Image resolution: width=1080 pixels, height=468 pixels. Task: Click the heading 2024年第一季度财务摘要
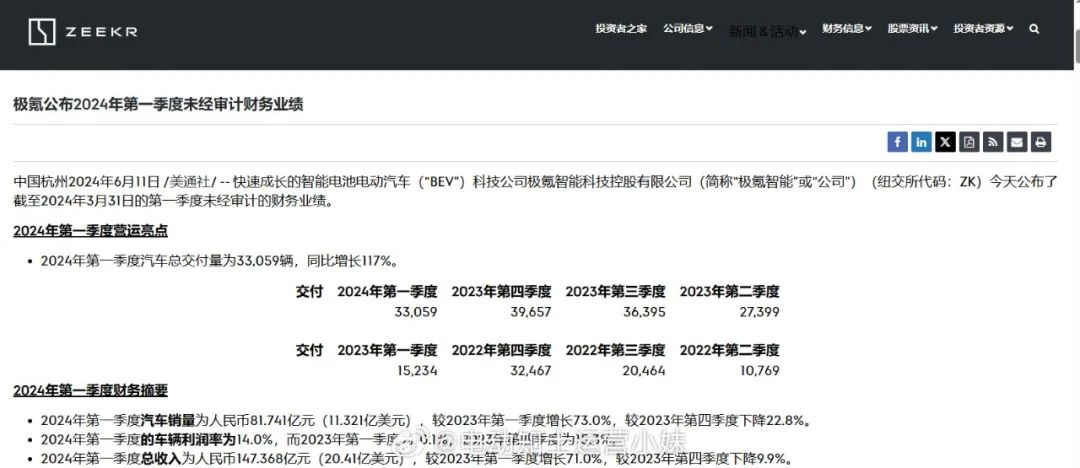(90, 390)
